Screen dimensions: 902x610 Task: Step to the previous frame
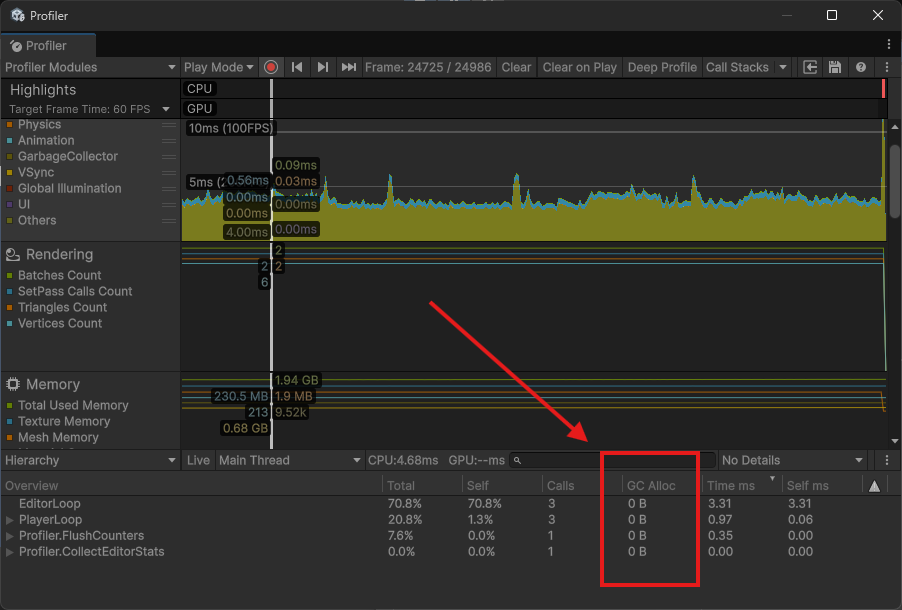(x=297, y=67)
